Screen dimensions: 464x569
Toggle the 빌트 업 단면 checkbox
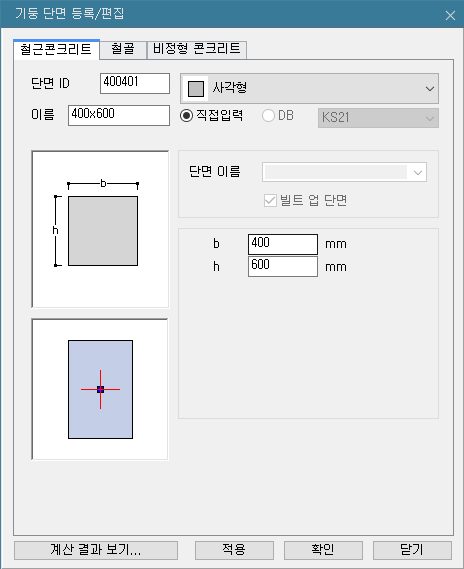pyautogui.click(x=270, y=200)
